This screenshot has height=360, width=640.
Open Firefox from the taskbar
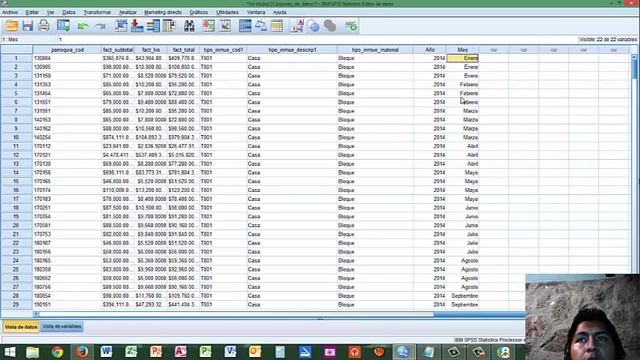point(82,352)
